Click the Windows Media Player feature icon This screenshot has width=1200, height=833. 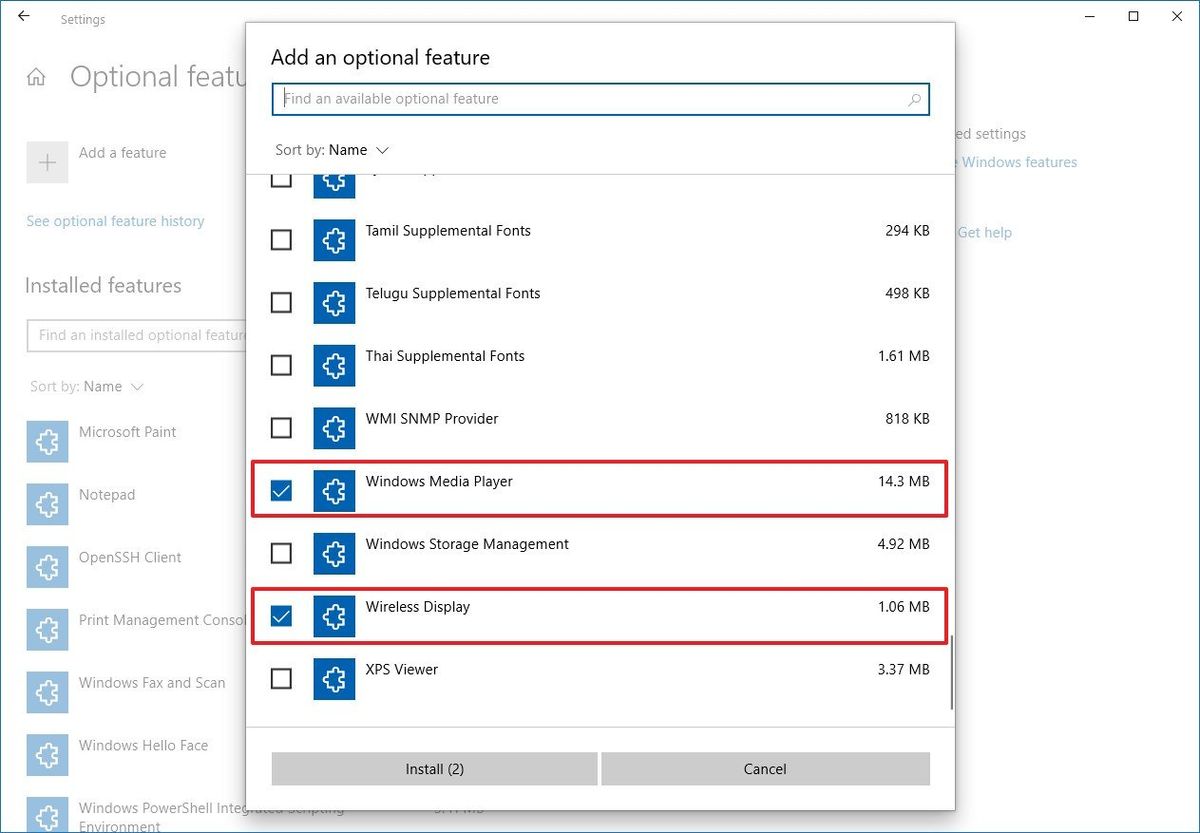334,491
